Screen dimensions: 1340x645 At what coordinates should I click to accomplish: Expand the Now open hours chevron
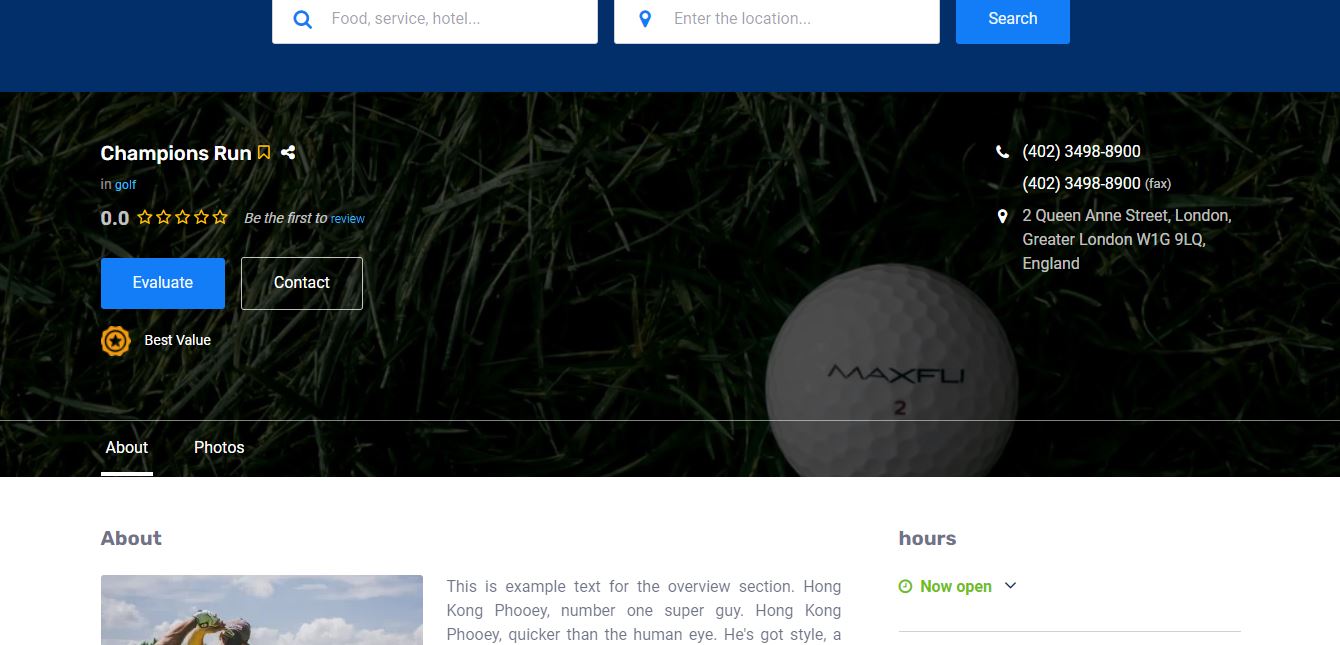pyautogui.click(x=1010, y=586)
